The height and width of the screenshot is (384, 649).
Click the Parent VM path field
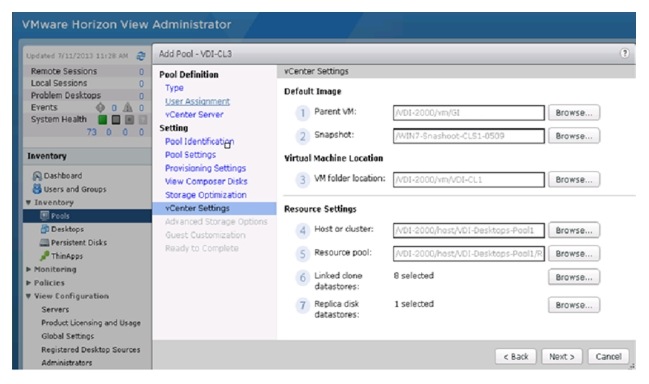point(469,113)
